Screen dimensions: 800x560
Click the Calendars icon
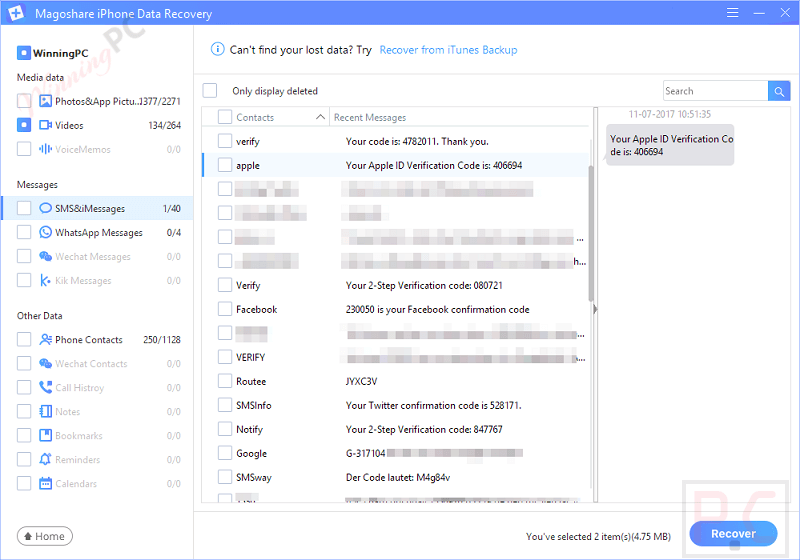[x=45, y=483]
